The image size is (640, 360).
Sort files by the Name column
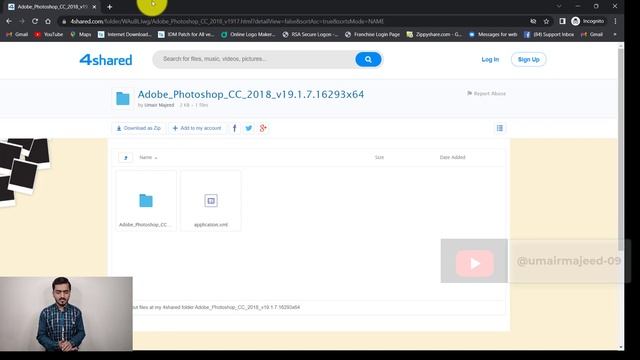click(x=148, y=157)
